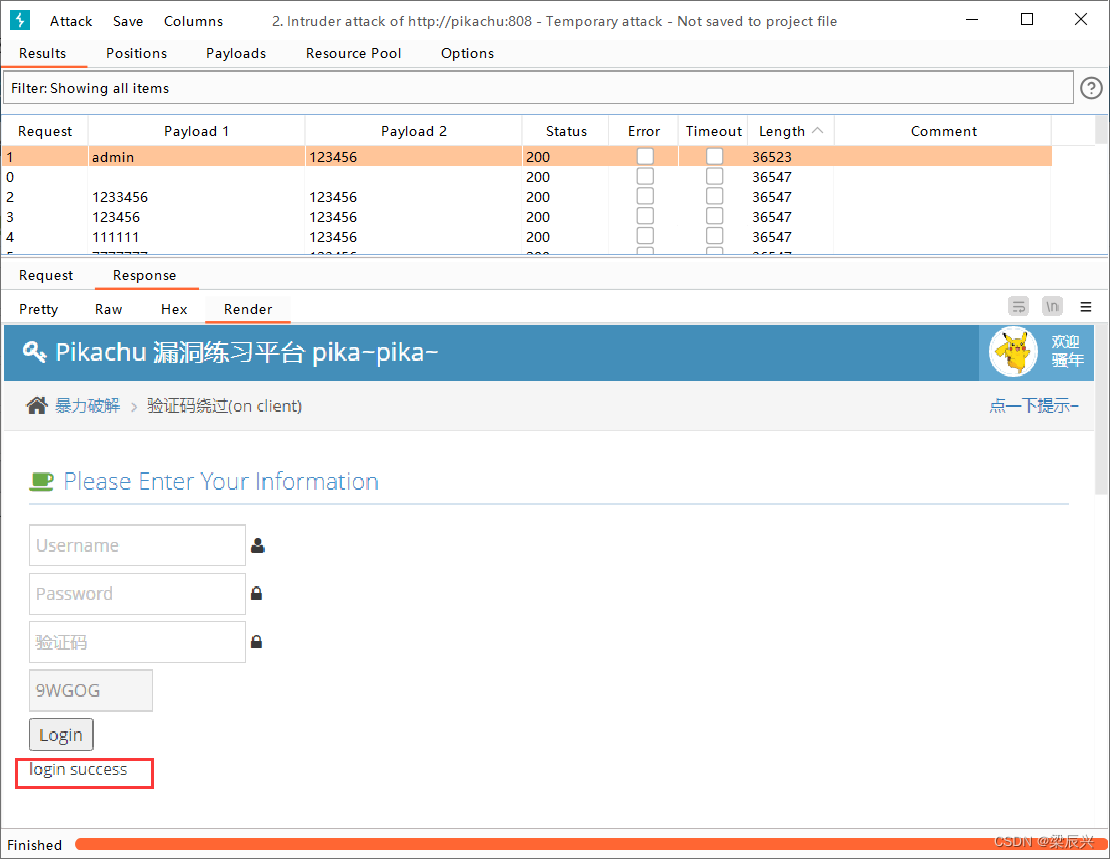Sort by the Status column header
This screenshot has width=1110, height=859.
pyautogui.click(x=566, y=131)
